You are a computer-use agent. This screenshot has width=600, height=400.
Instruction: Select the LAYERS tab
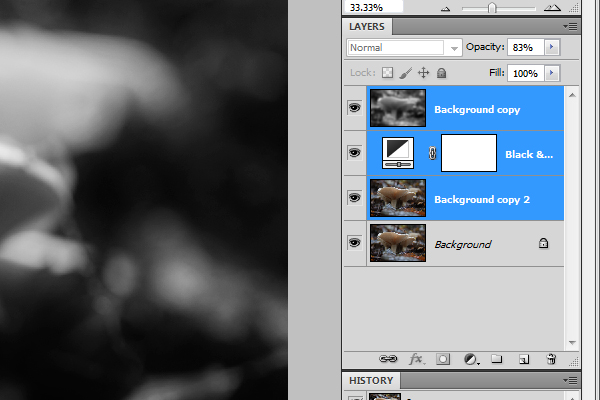coord(367,27)
